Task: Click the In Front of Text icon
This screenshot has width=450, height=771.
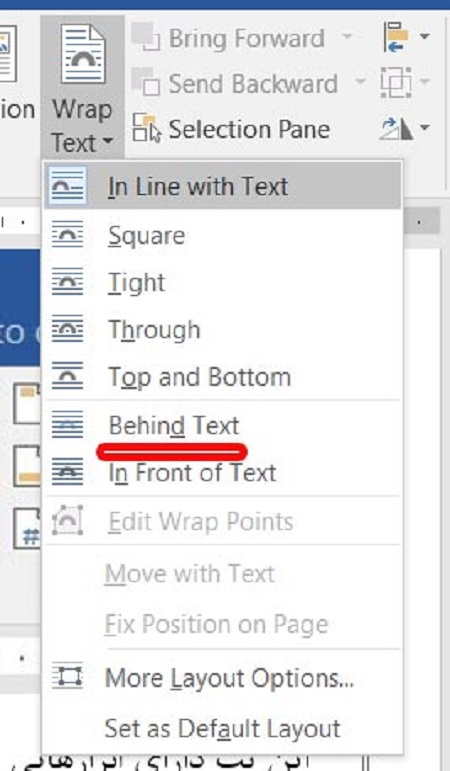Action: [67, 472]
